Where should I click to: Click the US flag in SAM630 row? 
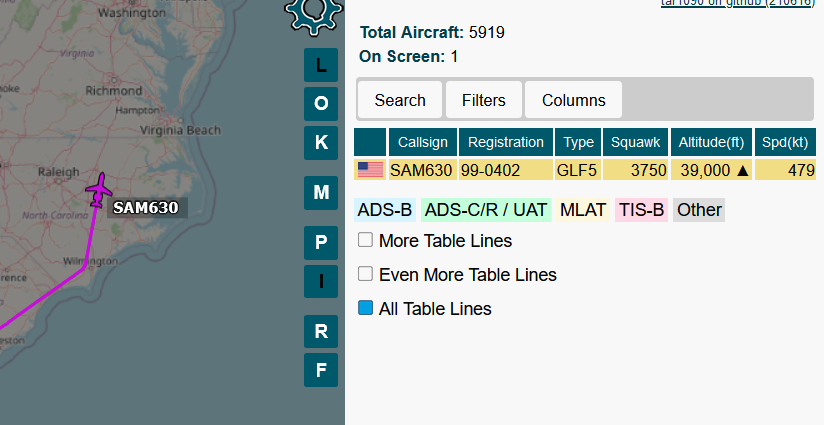[370, 170]
